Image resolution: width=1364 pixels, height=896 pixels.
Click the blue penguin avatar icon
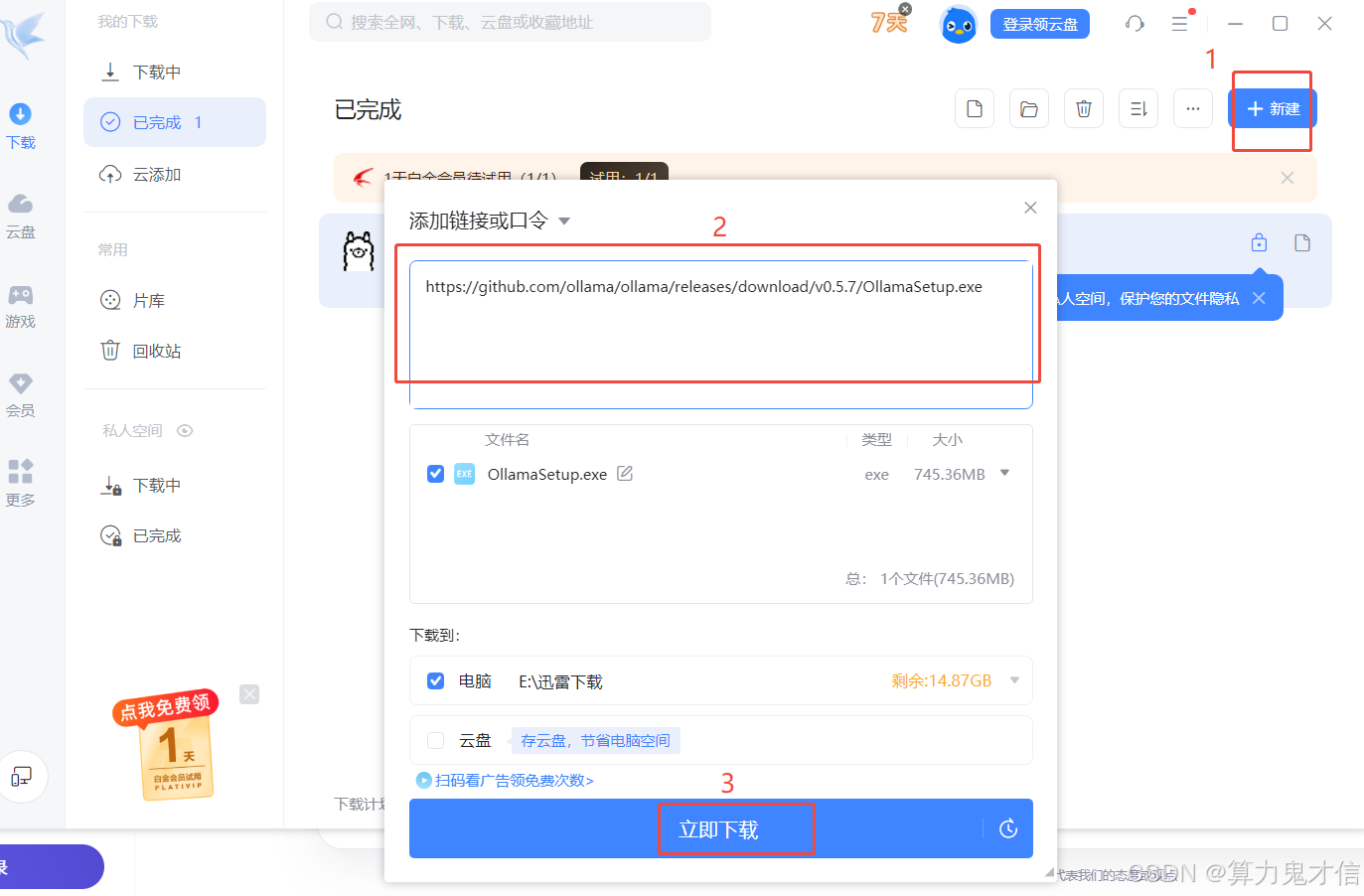click(959, 24)
